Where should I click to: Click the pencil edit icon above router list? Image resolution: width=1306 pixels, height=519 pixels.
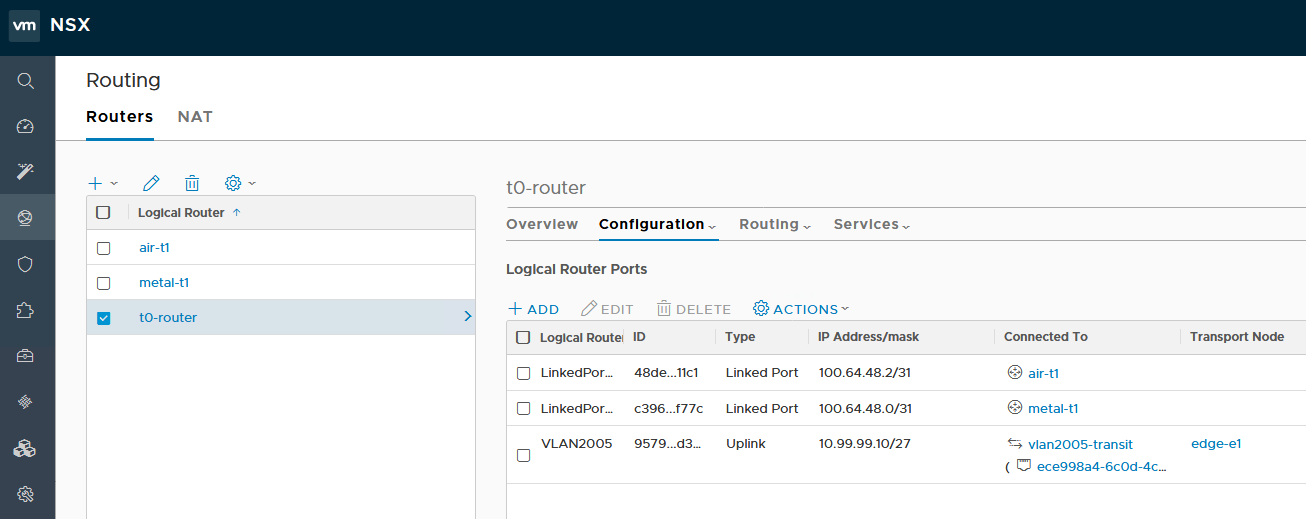point(151,183)
